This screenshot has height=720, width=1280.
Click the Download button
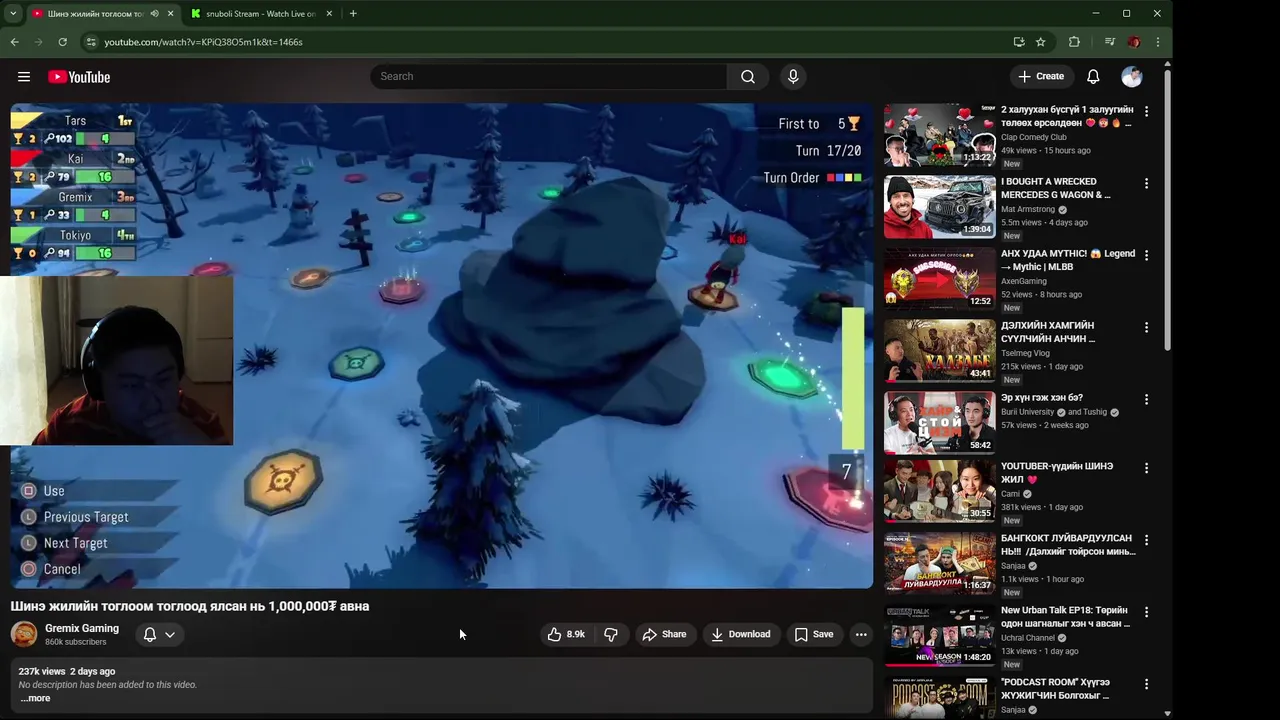[741, 634]
